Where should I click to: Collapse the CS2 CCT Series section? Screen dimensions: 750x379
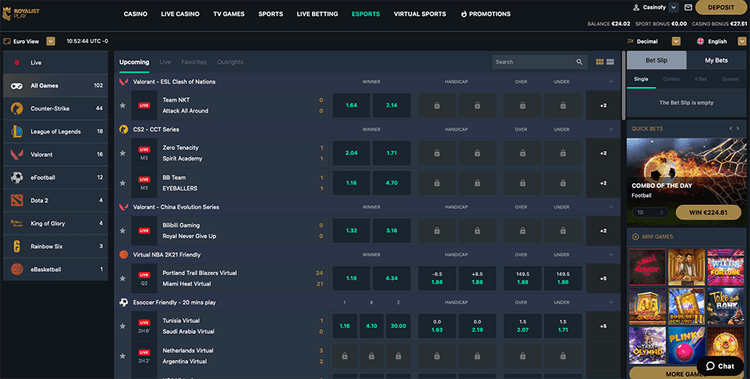[x=611, y=130]
